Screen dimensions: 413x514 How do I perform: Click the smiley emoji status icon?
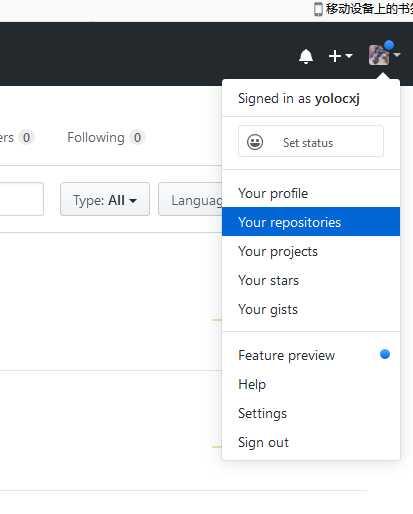[255, 142]
